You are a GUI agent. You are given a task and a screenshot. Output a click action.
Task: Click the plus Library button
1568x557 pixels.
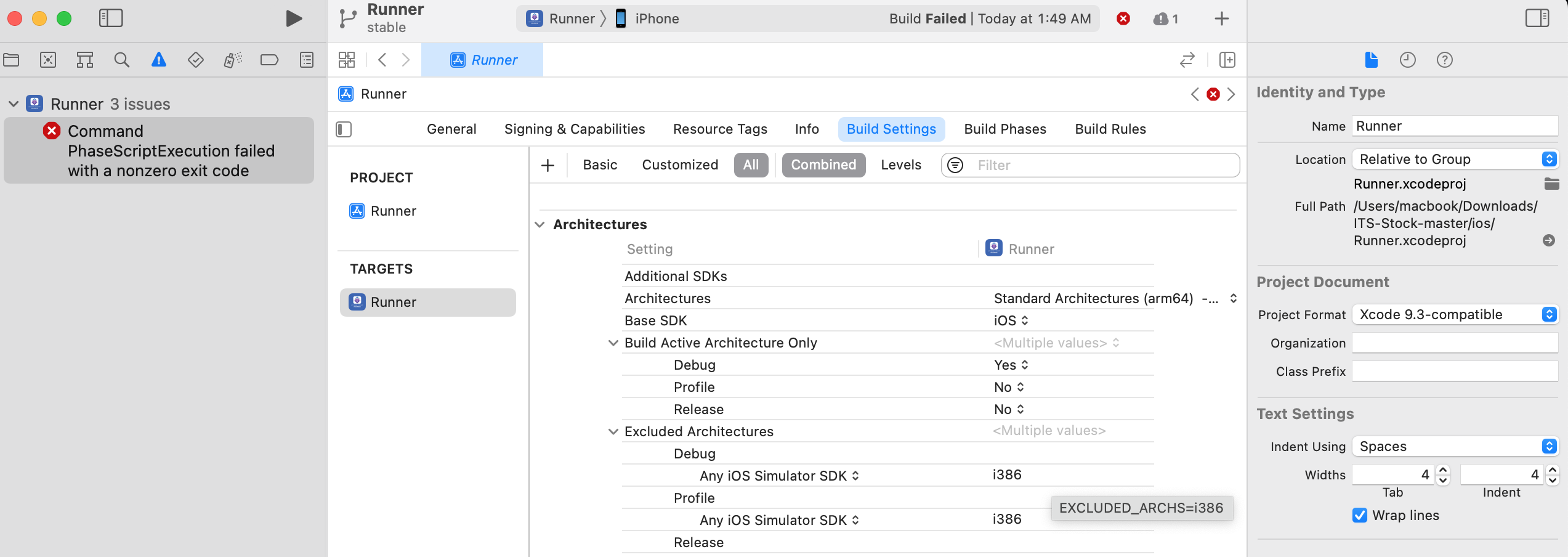pos(1222,18)
